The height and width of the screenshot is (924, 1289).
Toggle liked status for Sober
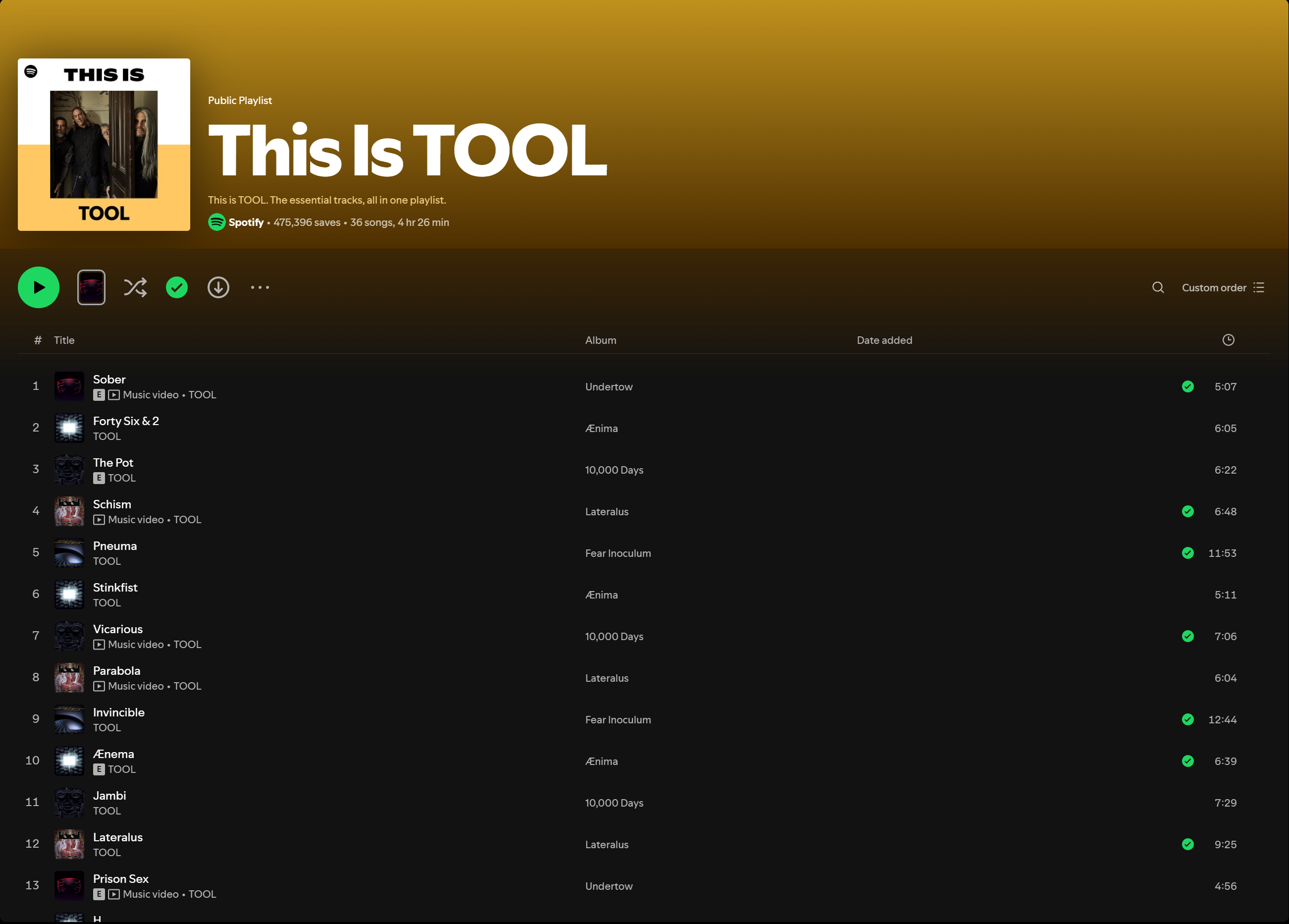click(1188, 386)
